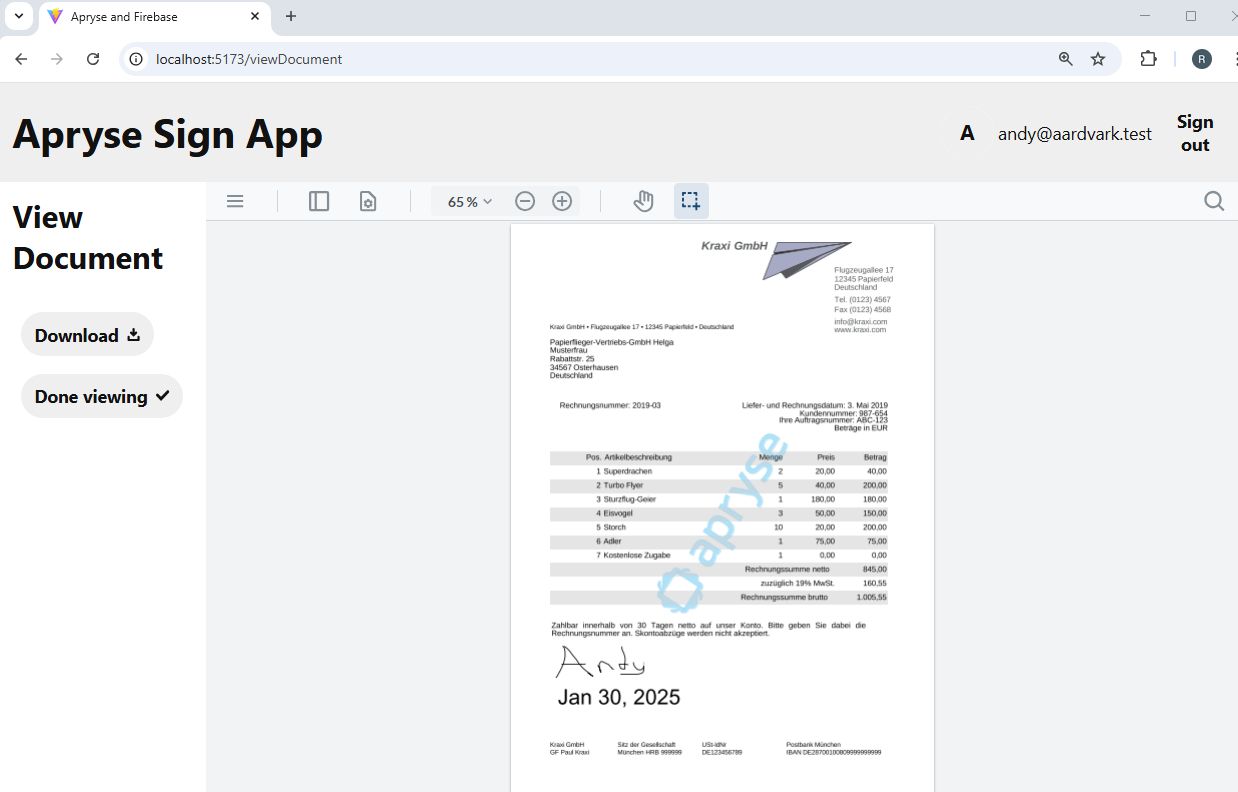Click the 1.005,55 total amount
This screenshot has width=1238, height=792.
[x=871, y=597]
